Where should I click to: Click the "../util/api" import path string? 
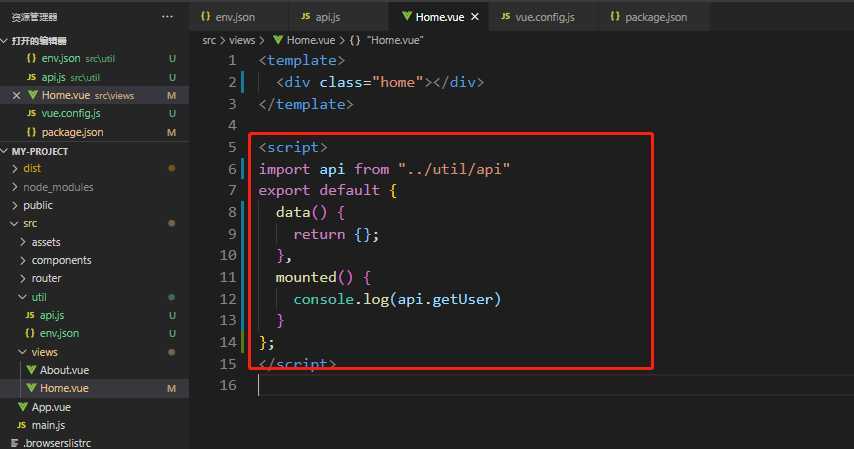tap(454, 169)
